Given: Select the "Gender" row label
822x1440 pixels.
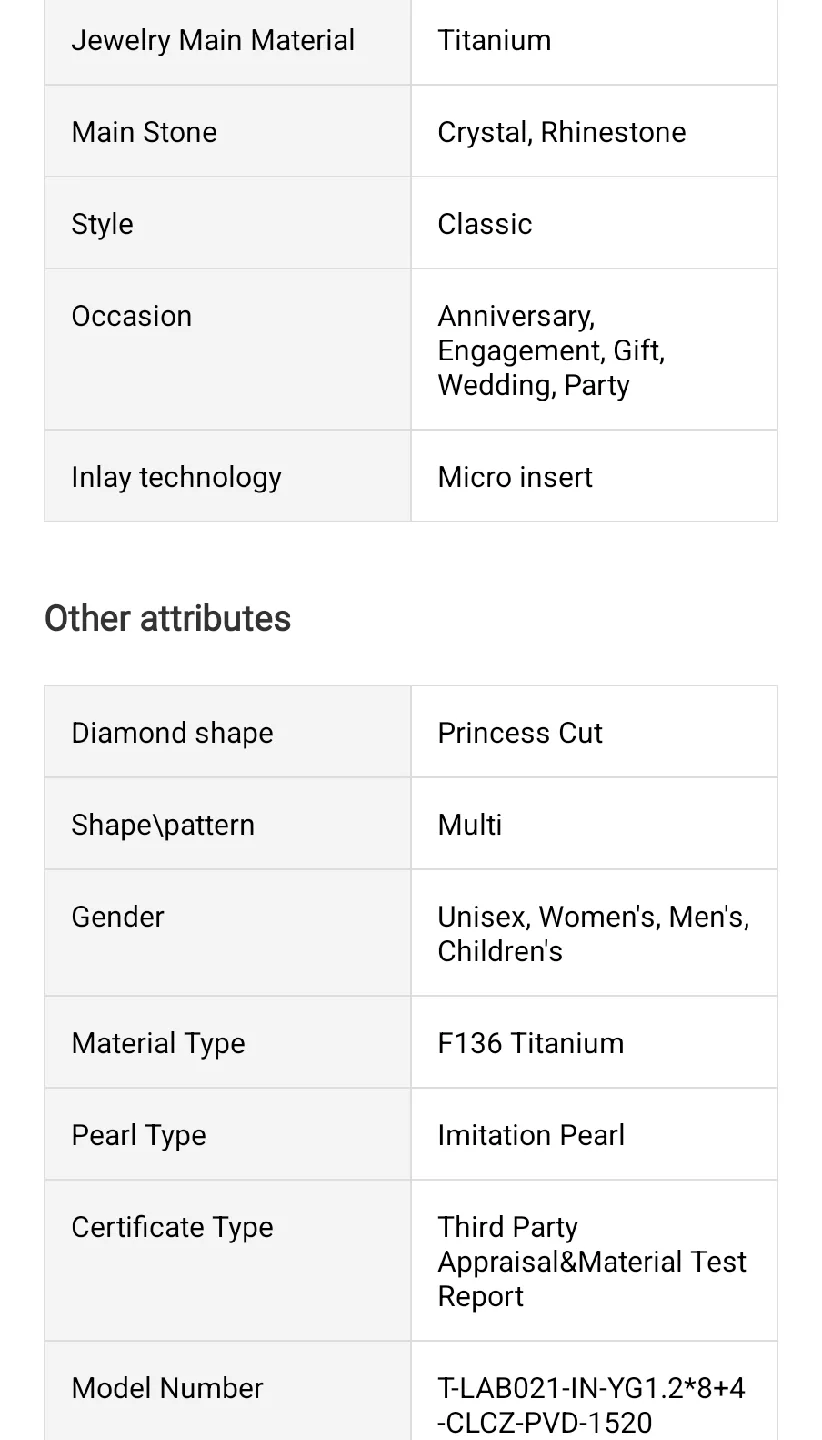Looking at the screenshot, I should [x=117, y=917].
